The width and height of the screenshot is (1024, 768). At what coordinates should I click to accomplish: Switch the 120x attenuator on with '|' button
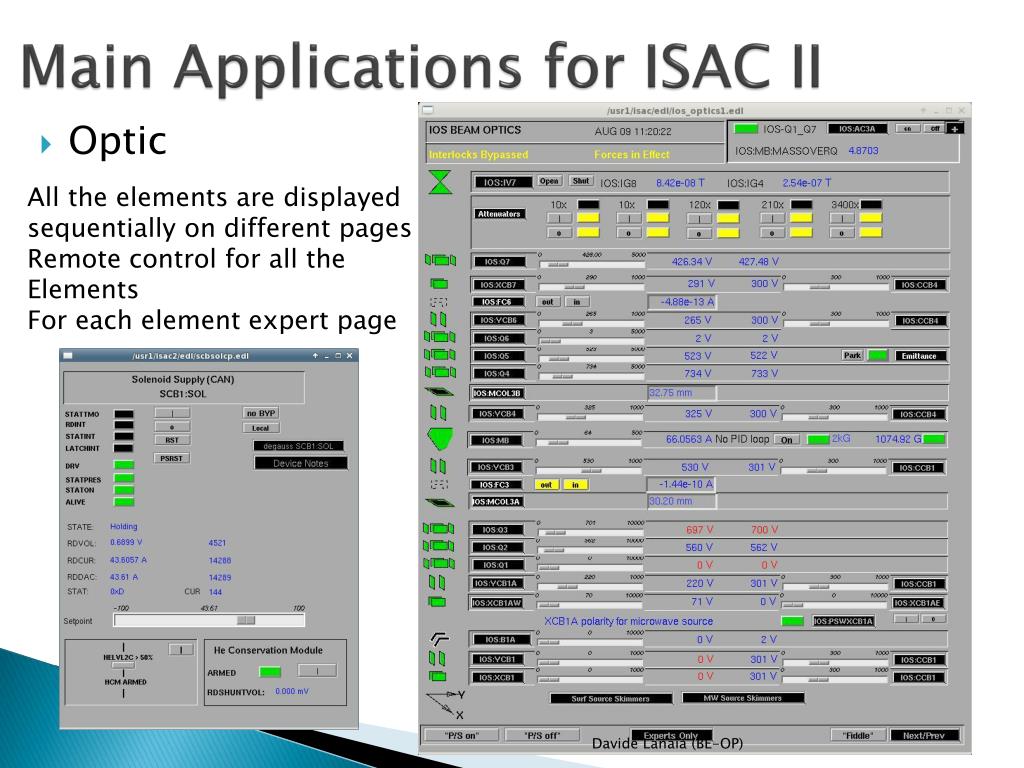[699, 219]
